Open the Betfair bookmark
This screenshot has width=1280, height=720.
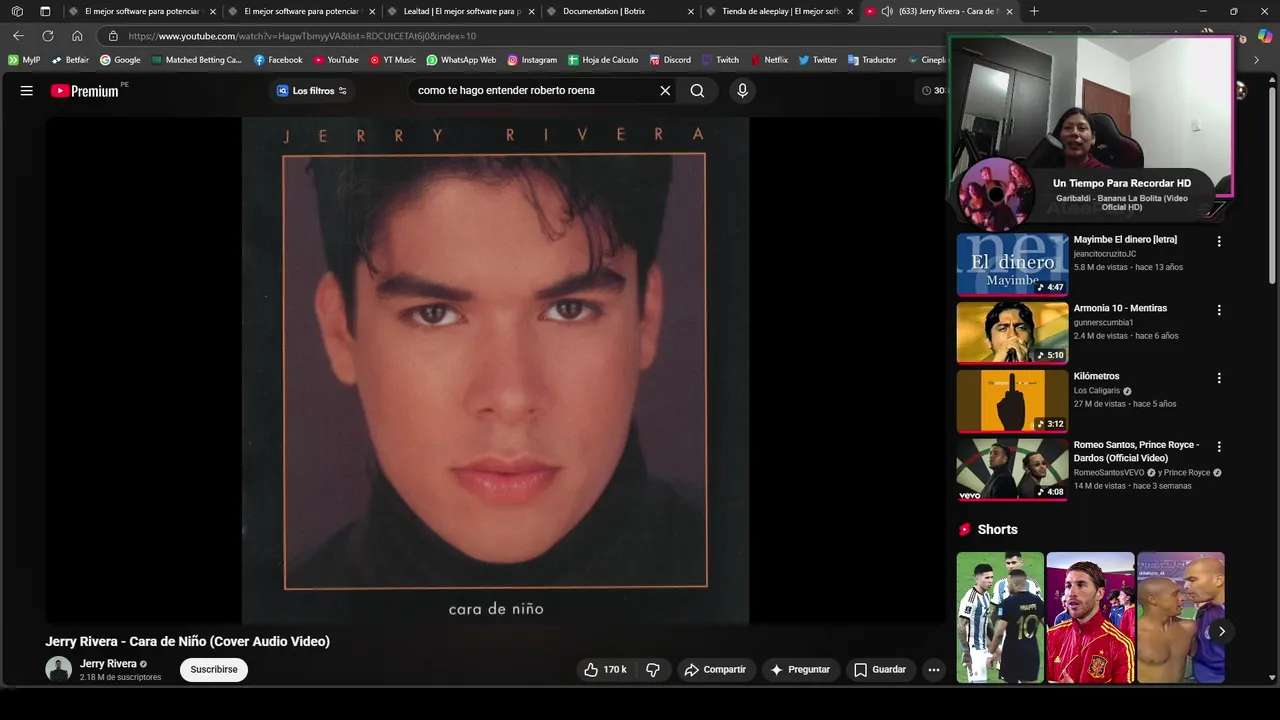pos(70,60)
